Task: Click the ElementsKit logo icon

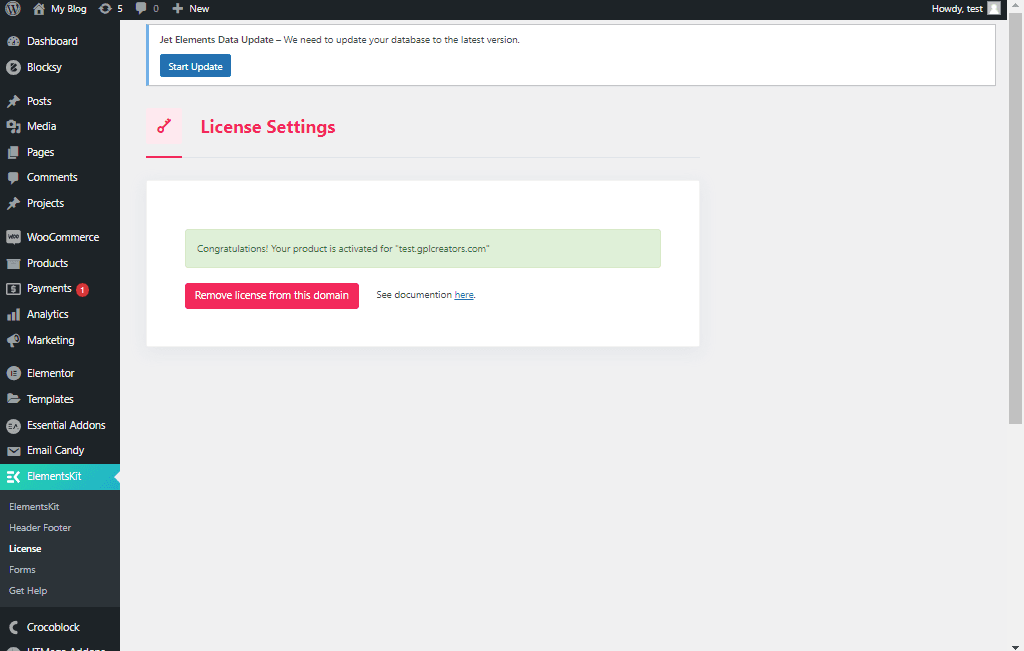Action: point(13,477)
